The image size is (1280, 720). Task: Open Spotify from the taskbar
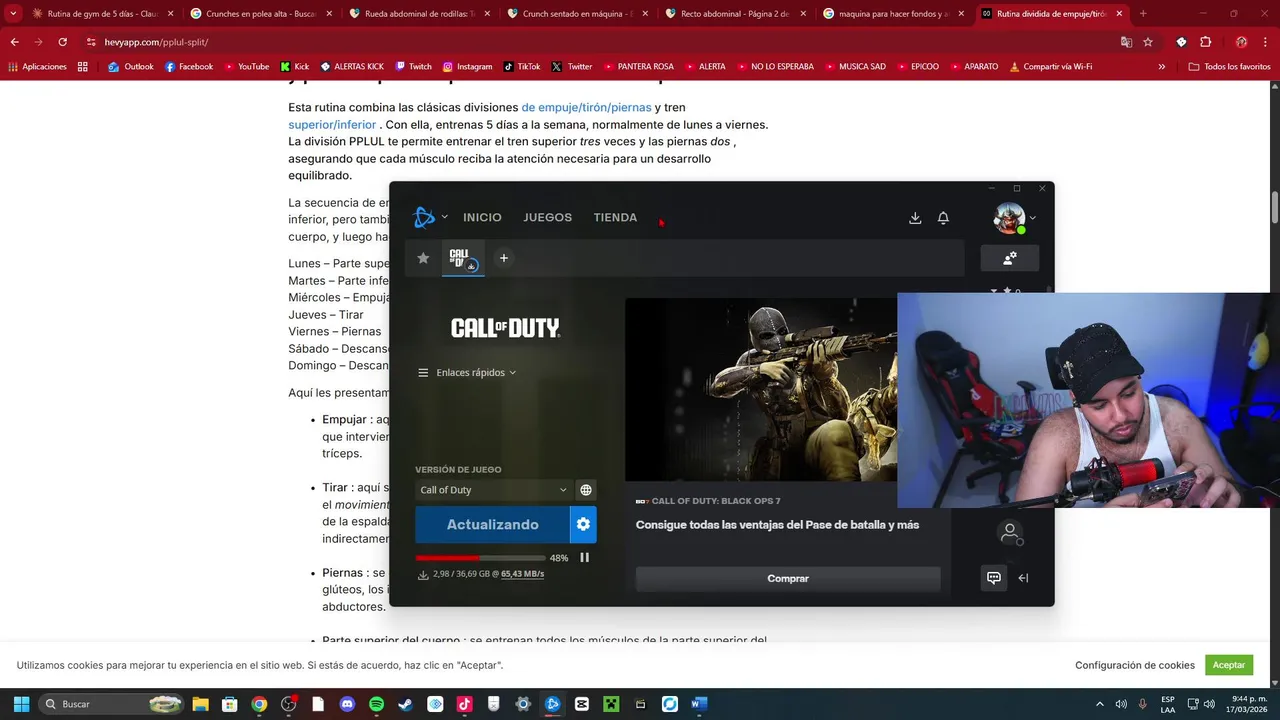click(376, 704)
